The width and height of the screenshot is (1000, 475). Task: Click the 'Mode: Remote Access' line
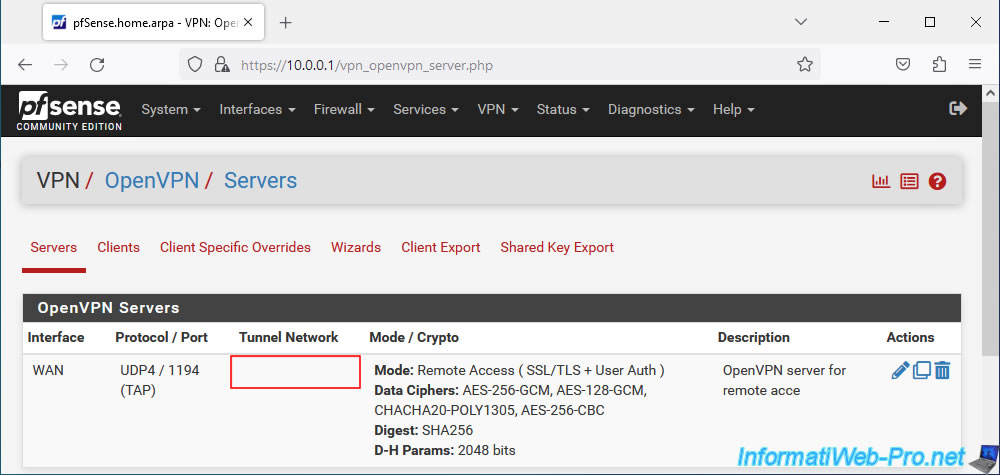[519, 370]
